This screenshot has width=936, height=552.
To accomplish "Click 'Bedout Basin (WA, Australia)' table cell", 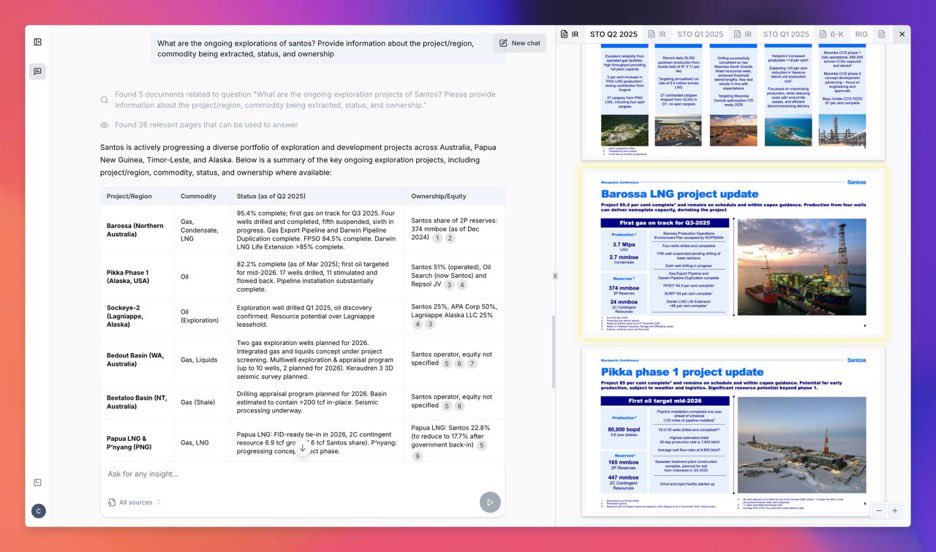I will pos(135,359).
